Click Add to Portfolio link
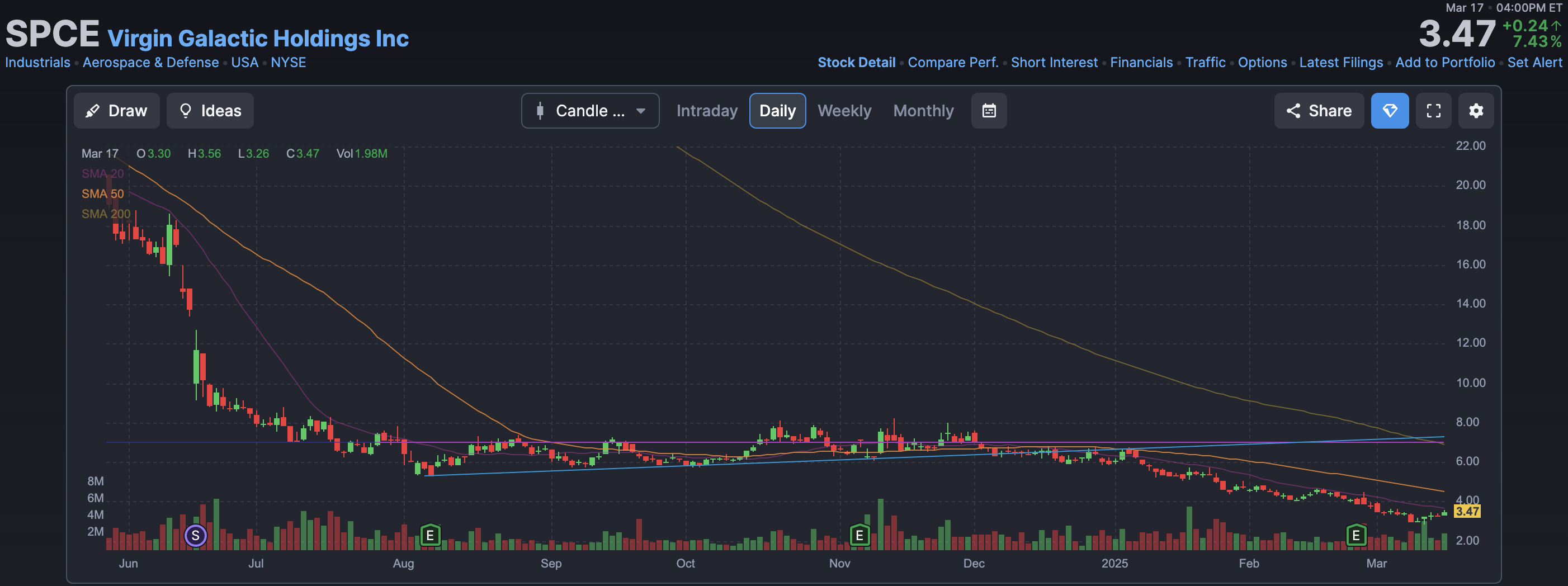This screenshot has width=1568, height=586. [1444, 62]
